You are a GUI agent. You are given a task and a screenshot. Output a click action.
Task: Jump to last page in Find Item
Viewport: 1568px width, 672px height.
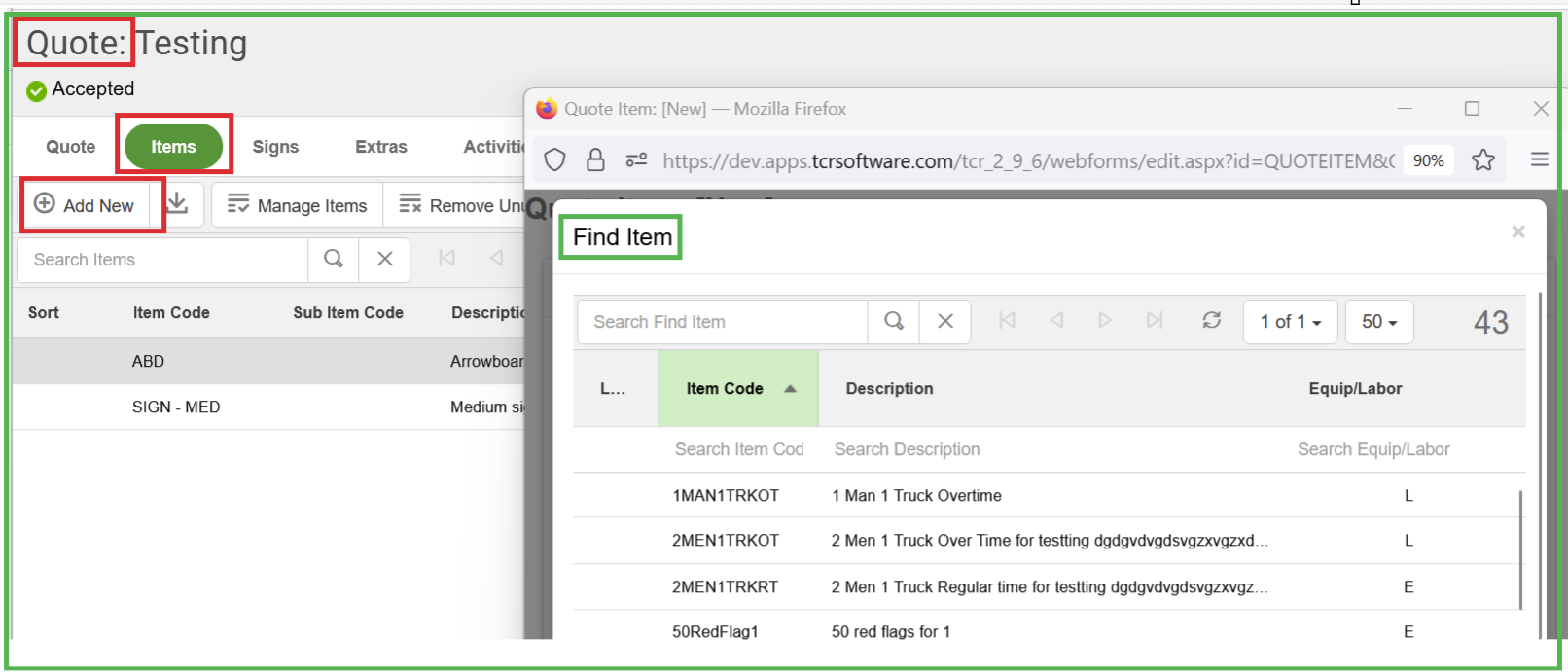click(1155, 320)
